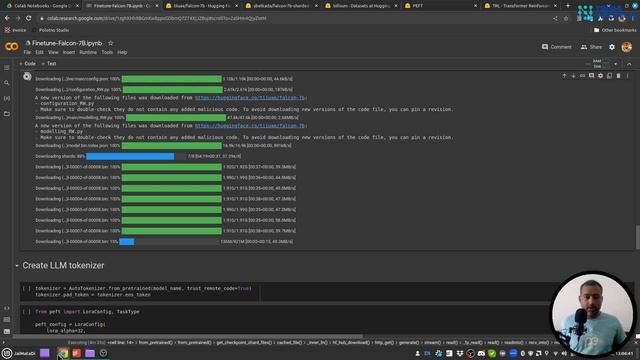
Task: Share this page from address bar
Action: pyautogui.click(x=555, y=18)
